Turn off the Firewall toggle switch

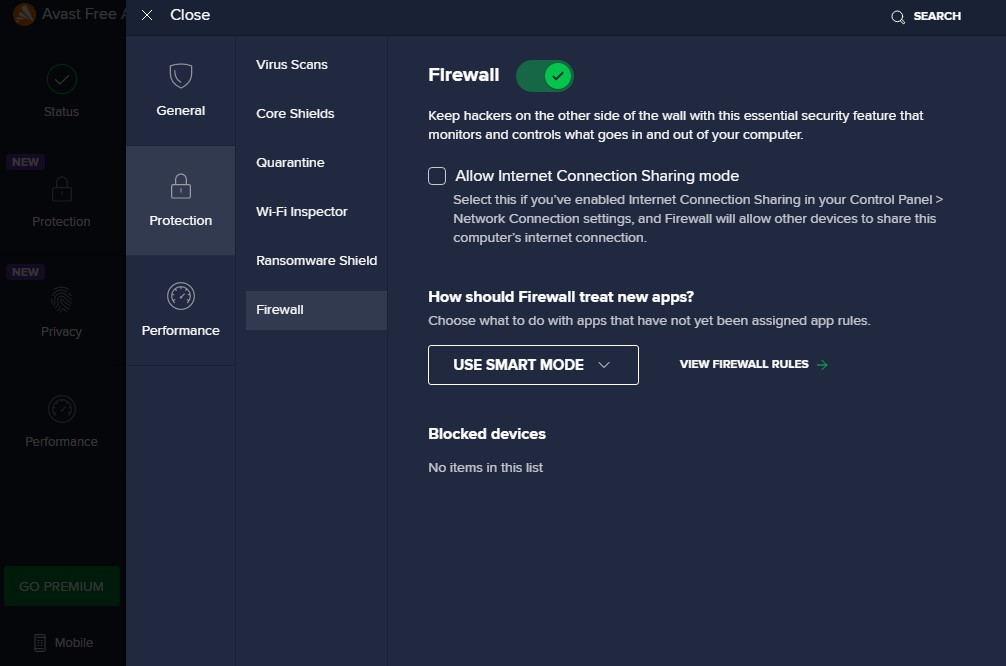[545, 76]
